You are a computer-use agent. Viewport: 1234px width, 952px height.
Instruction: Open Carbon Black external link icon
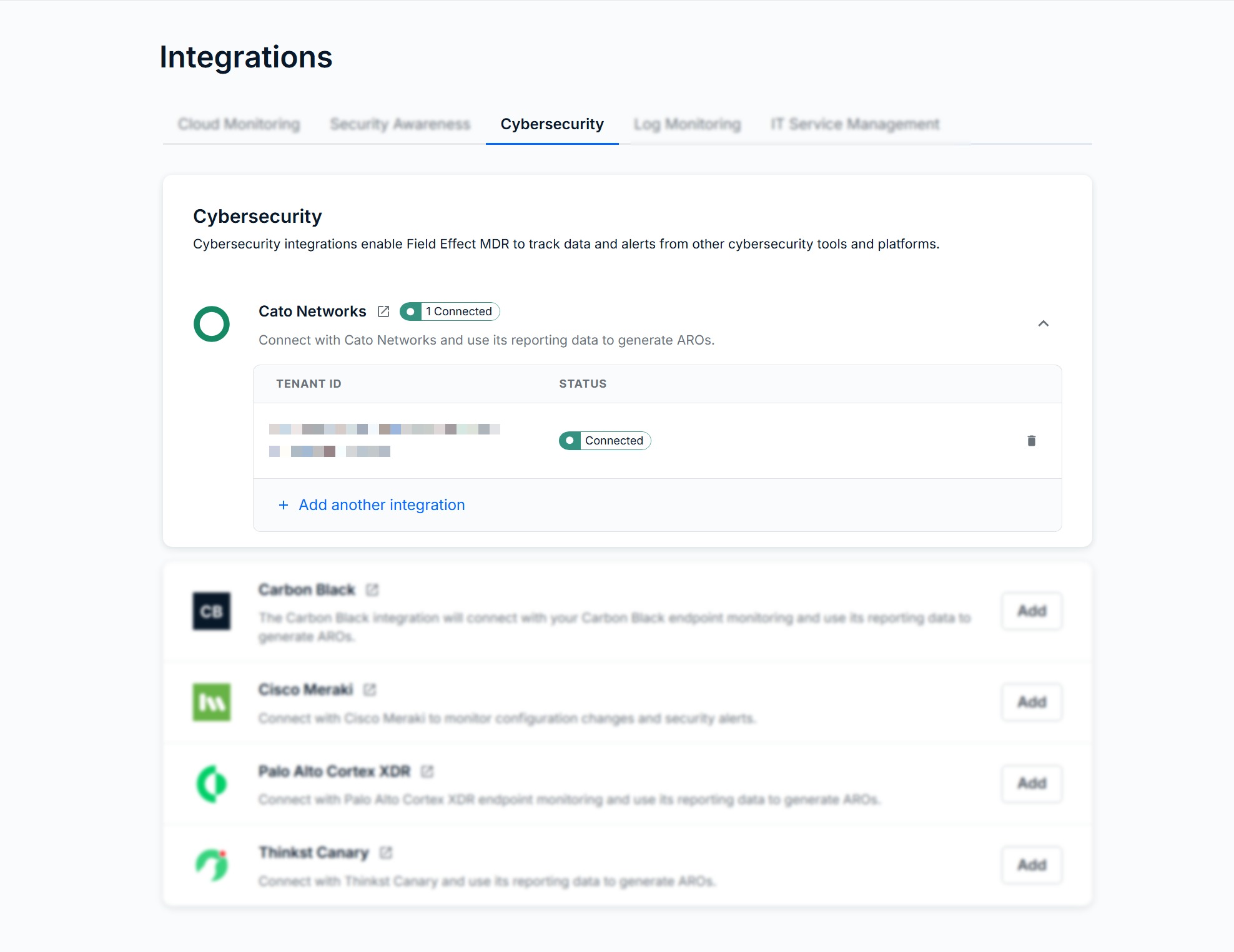click(372, 590)
